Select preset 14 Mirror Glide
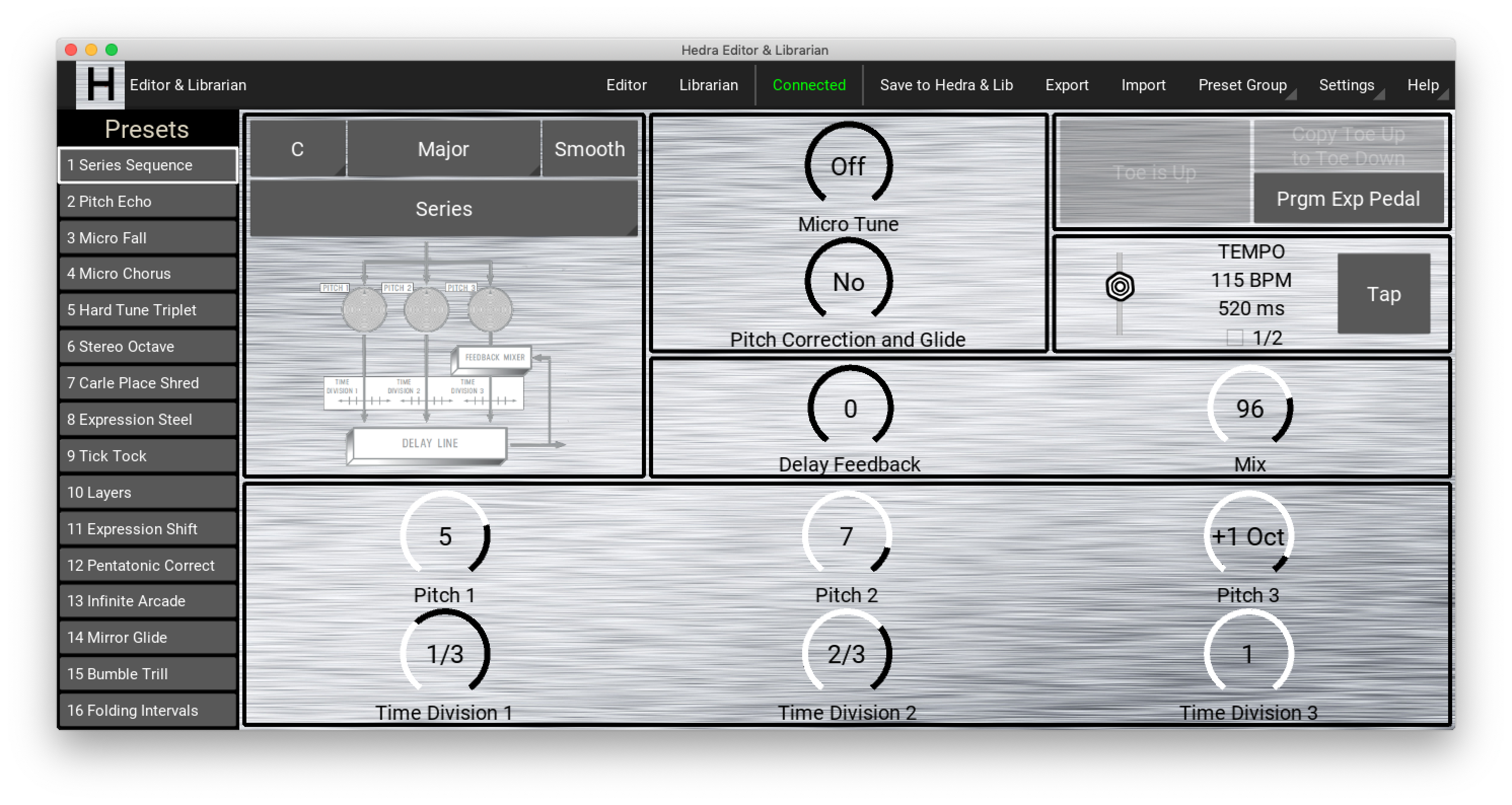1512x805 pixels. [x=148, y=637]
